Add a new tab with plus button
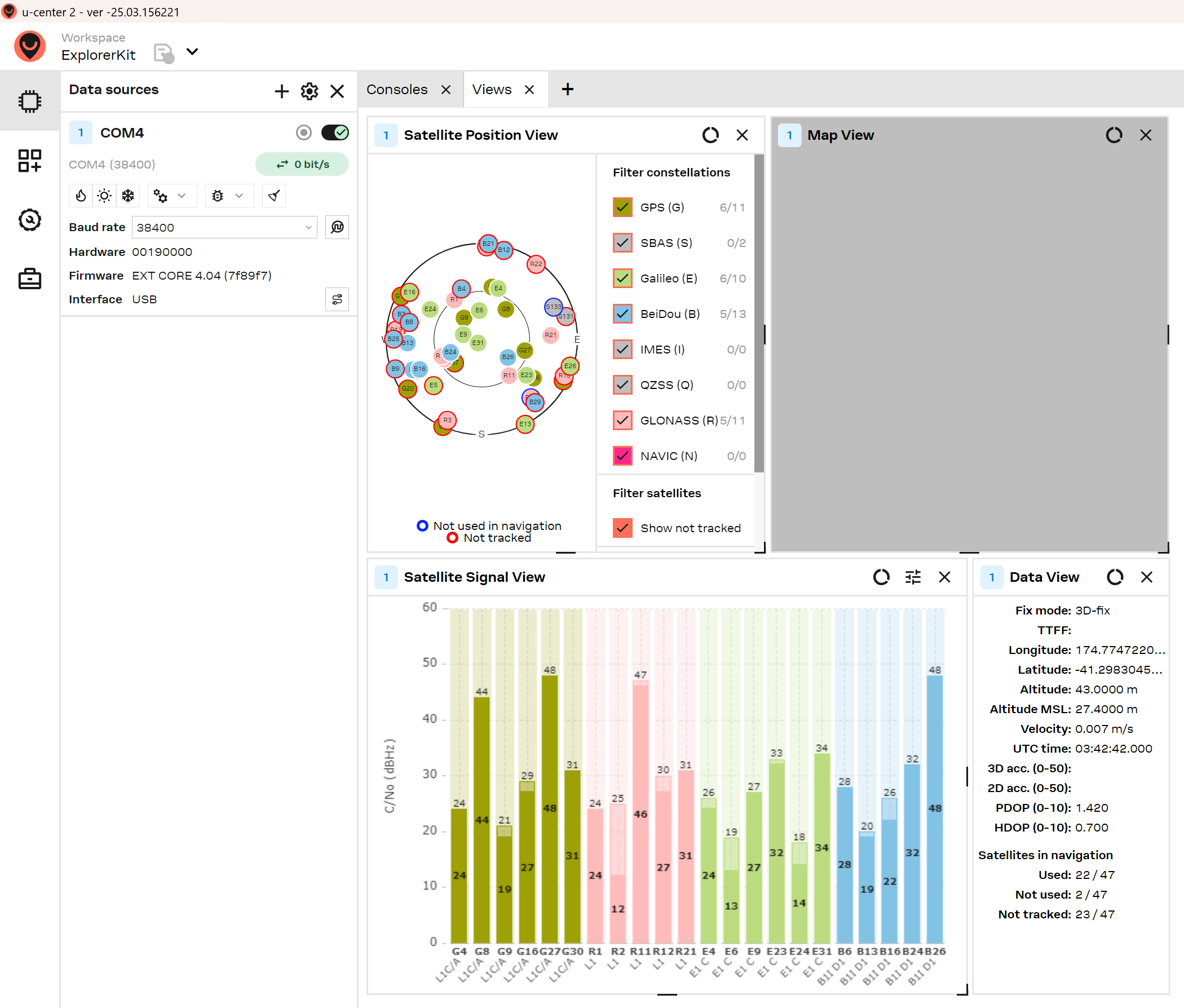 coord(567,90)
